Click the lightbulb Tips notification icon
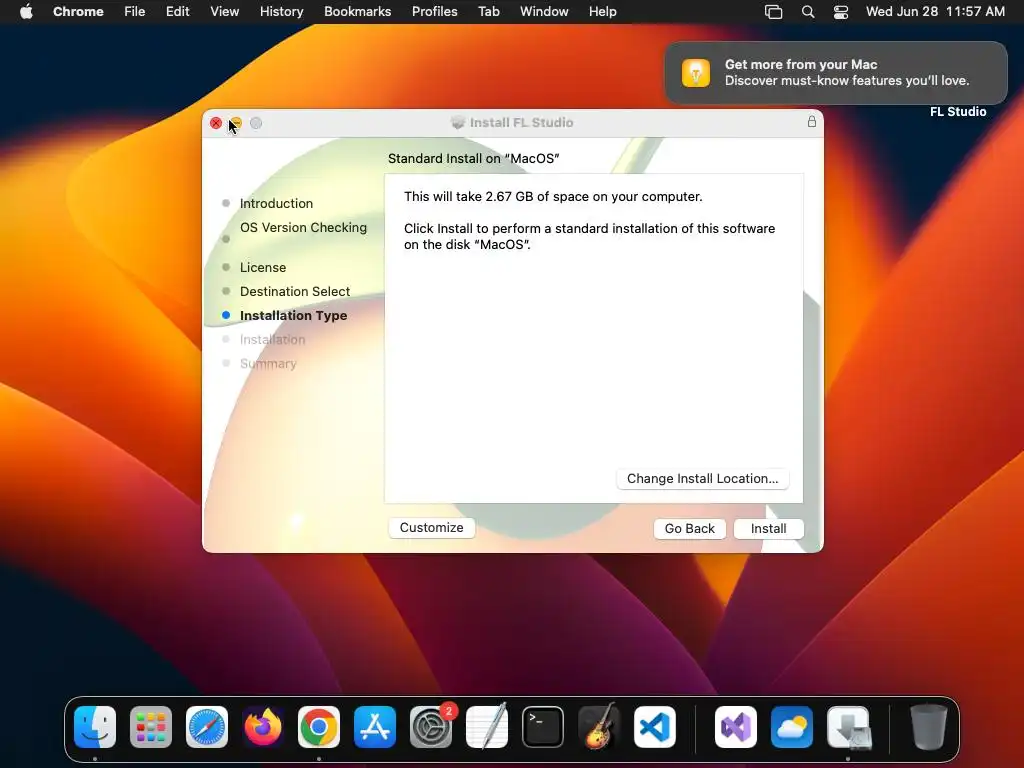This screenshot has width=1024, height=768. point(696,72)
